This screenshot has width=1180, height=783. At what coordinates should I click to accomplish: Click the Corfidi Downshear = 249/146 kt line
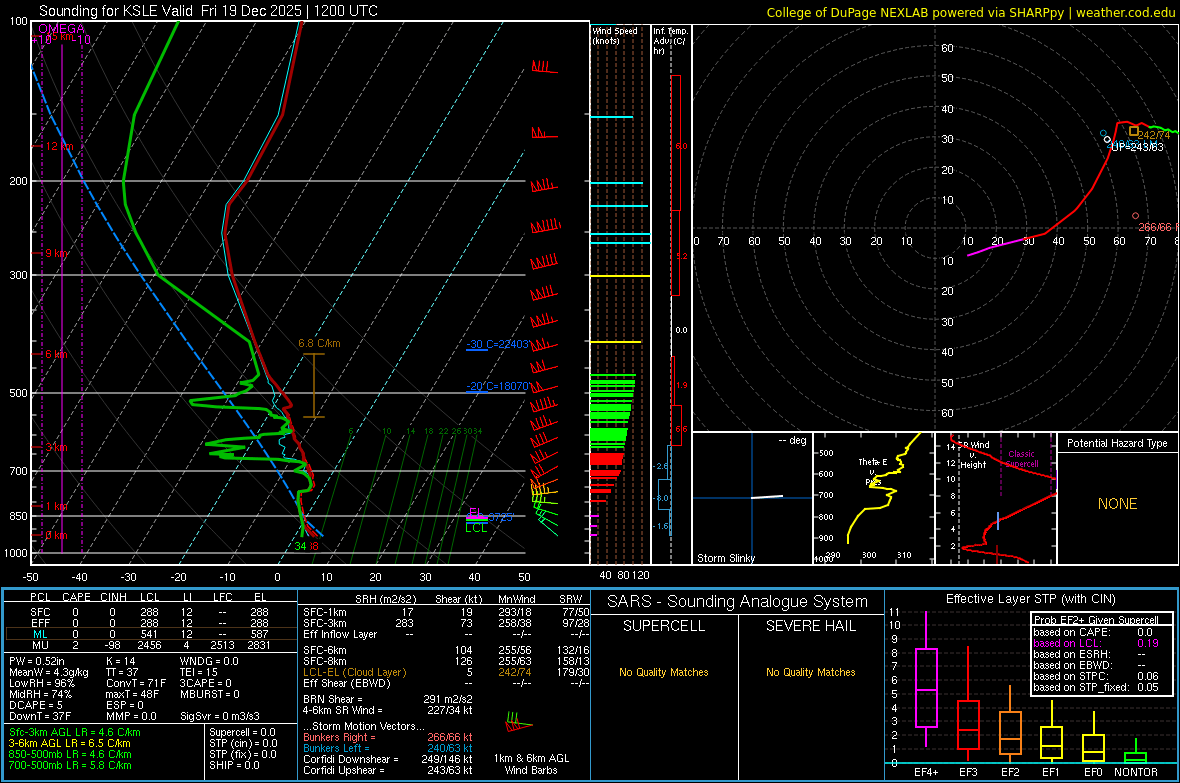coord(388,759)
